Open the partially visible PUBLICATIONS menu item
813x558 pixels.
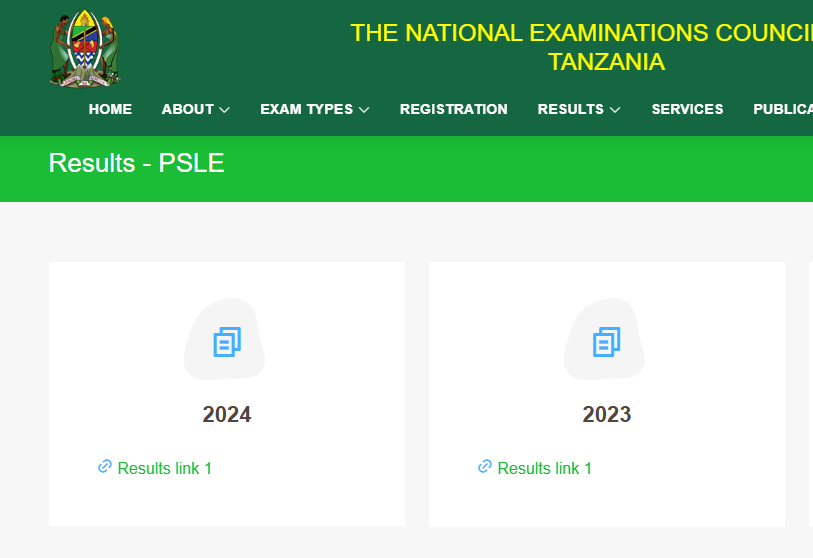[x=782, y=109]
